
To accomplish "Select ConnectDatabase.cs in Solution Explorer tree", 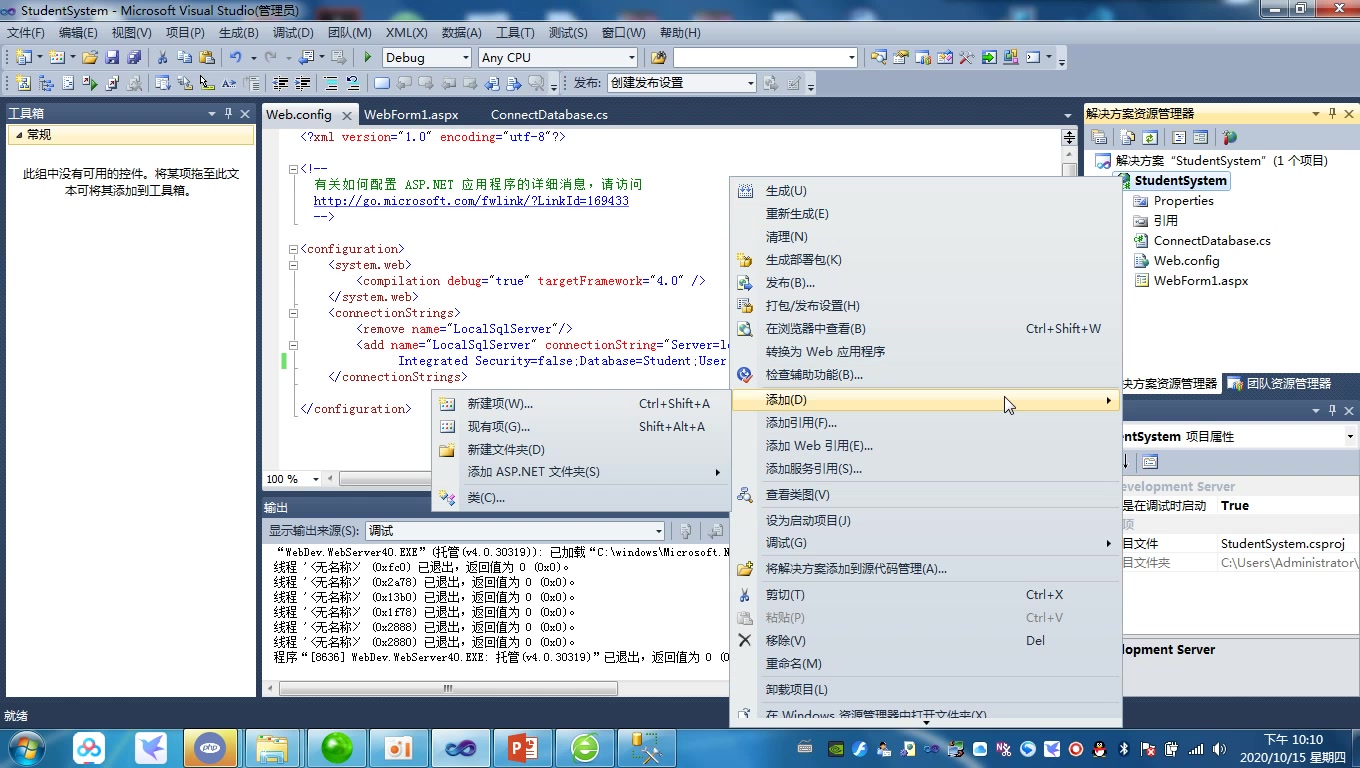I will [1212, 241].
